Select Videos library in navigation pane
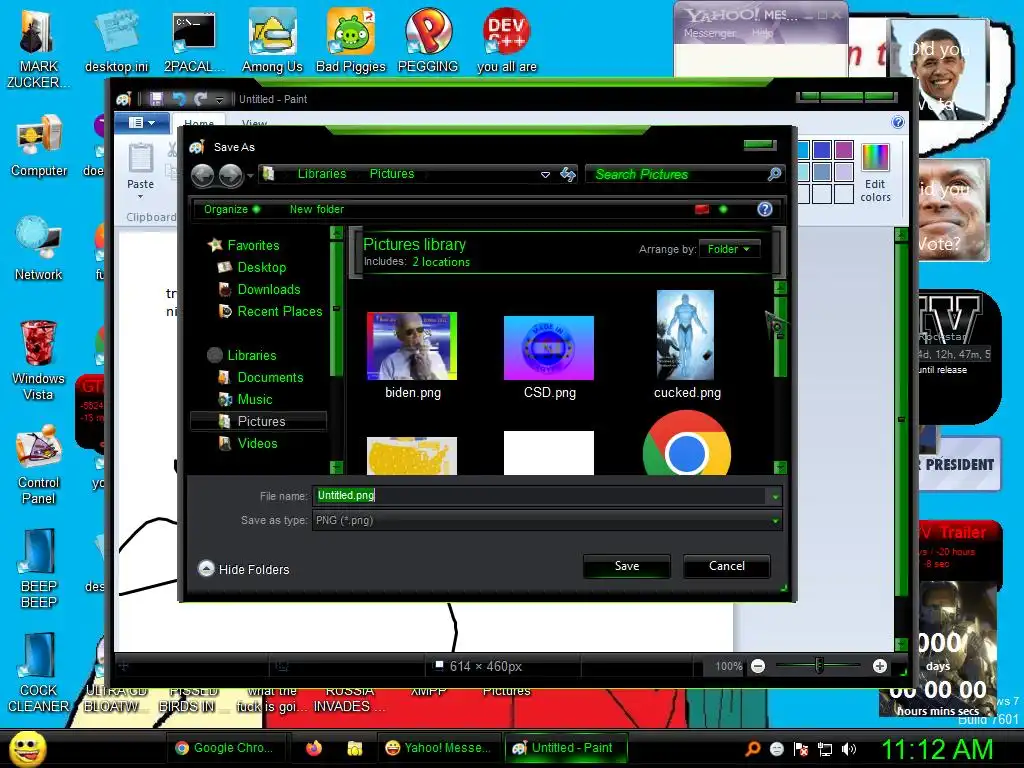The width and height of the screenshot is (1024, 768). click(257, 443)
